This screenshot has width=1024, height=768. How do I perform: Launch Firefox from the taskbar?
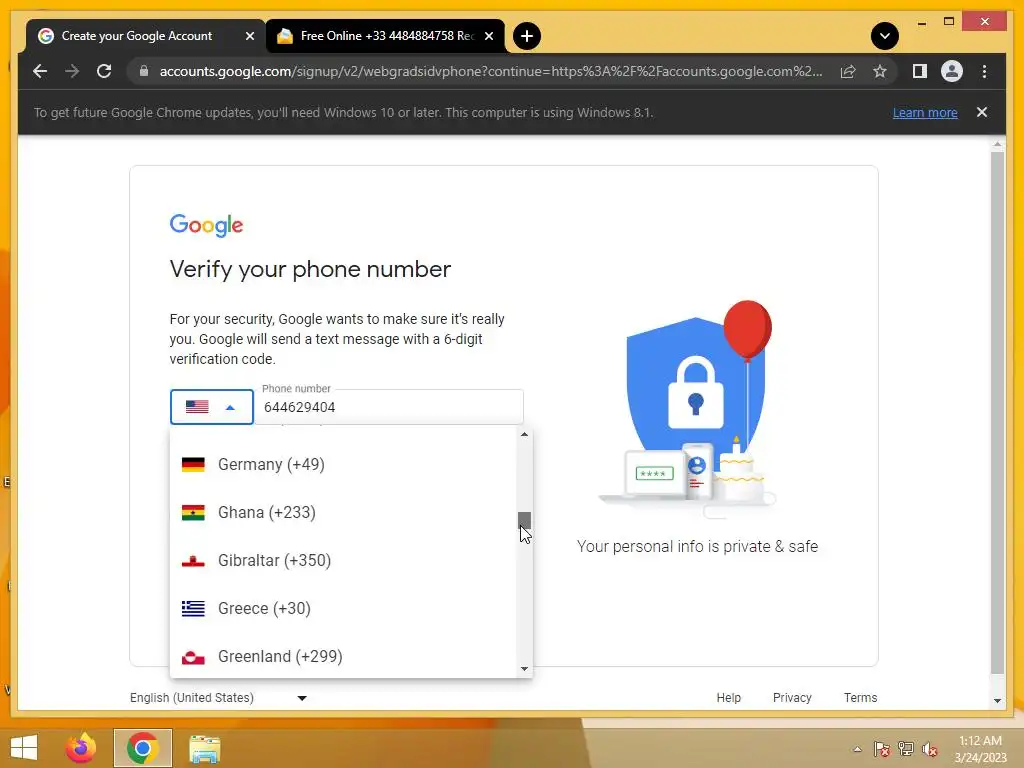[81, 748]
